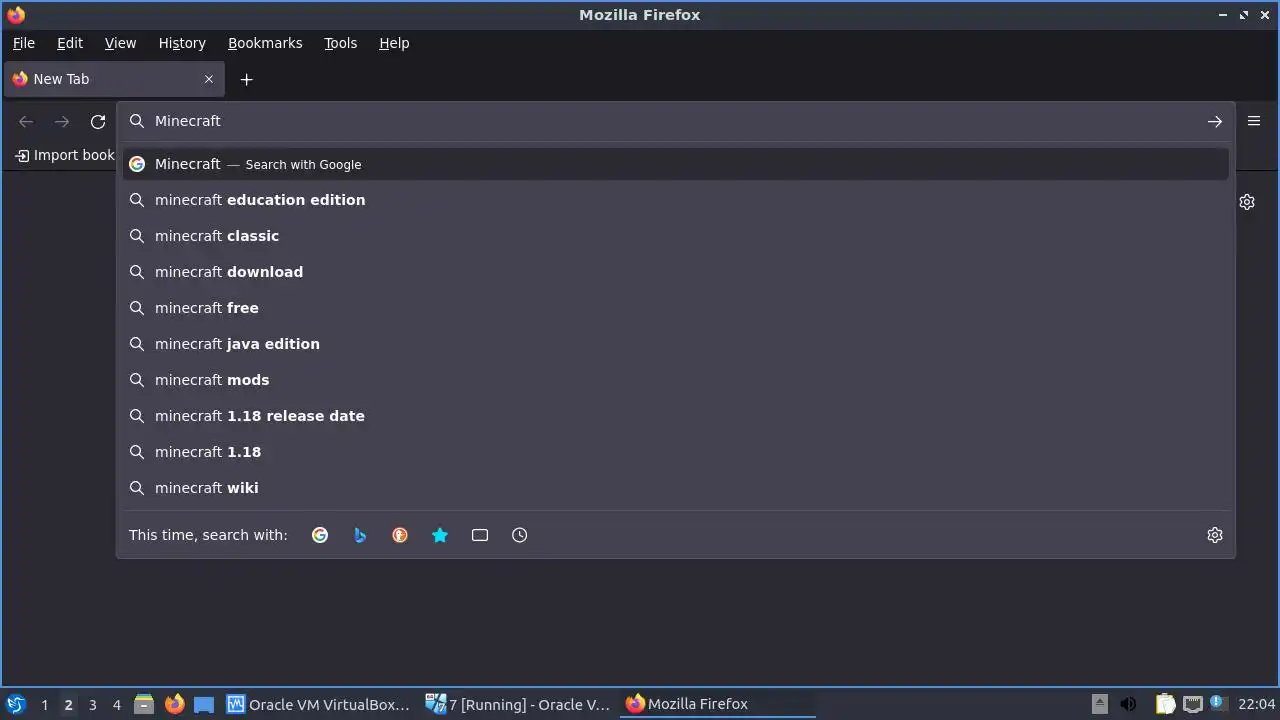
Task: Choose suggestion minecraft wiki
Action: click(x=676, y=488)
